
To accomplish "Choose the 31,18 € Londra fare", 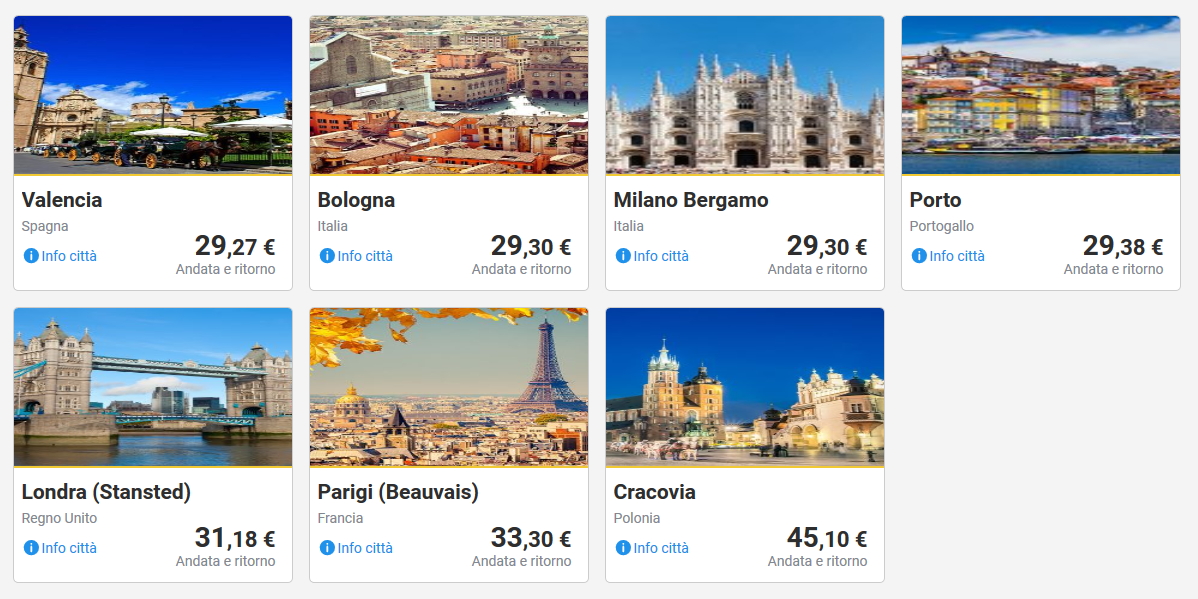I will coord(234,538).
